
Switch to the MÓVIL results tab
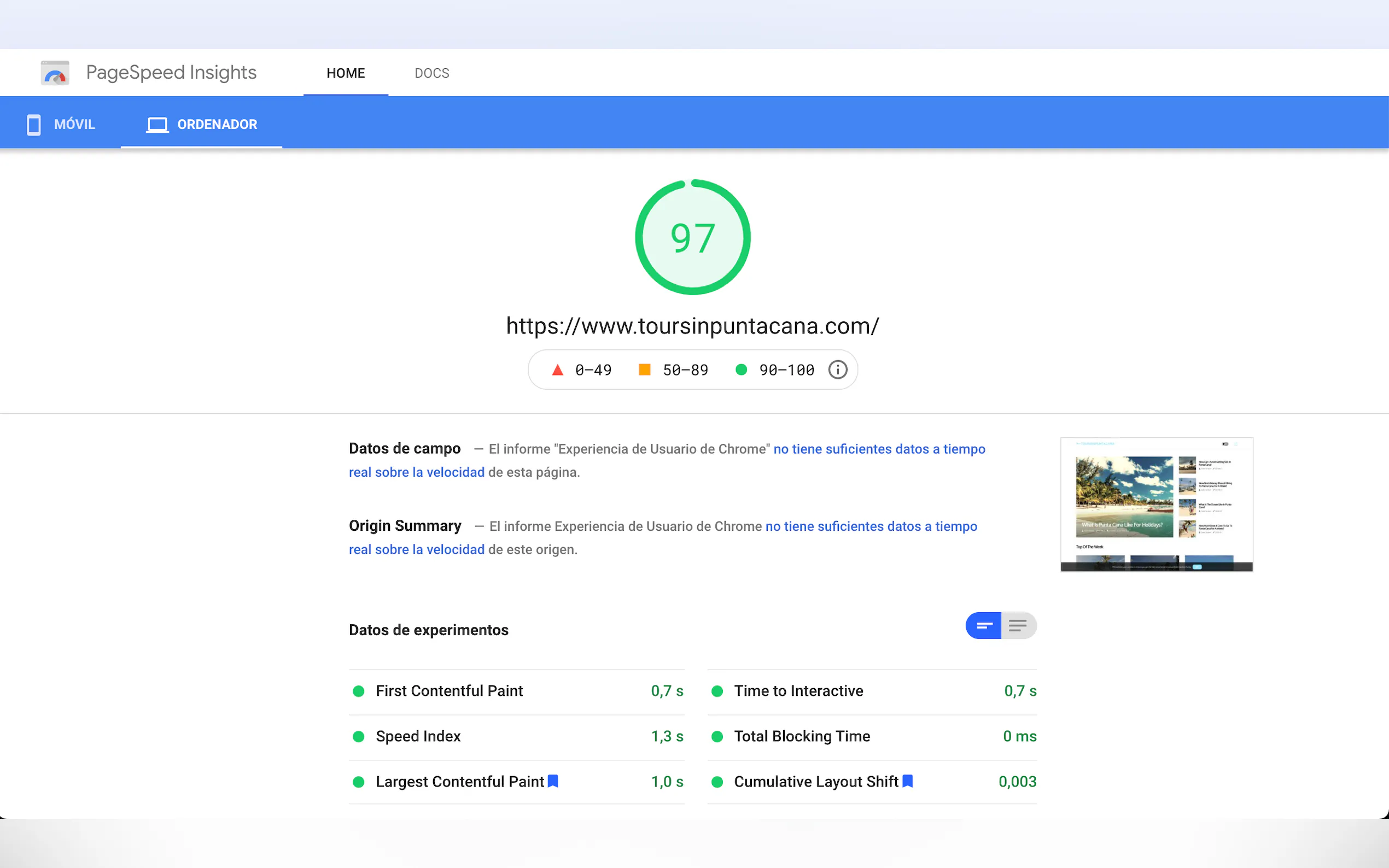click(74, 125)
